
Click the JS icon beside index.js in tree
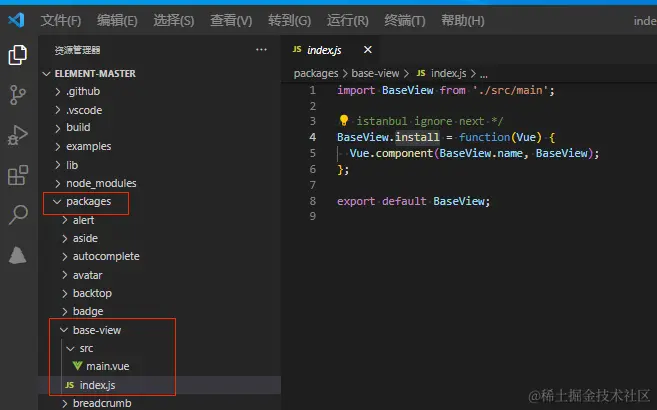click(70, 385)
